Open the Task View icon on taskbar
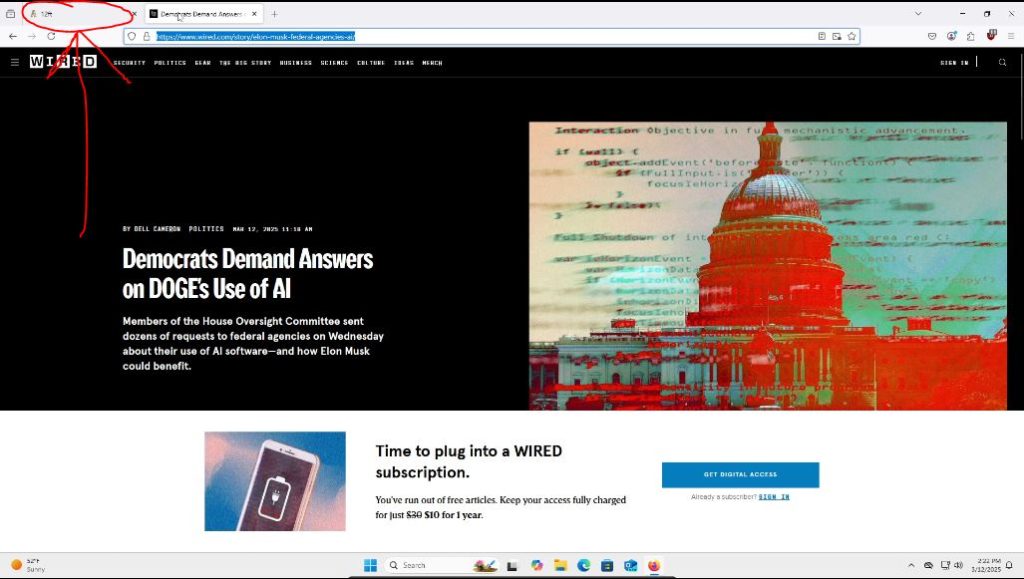1024x579 pixels. click(512, 565)
